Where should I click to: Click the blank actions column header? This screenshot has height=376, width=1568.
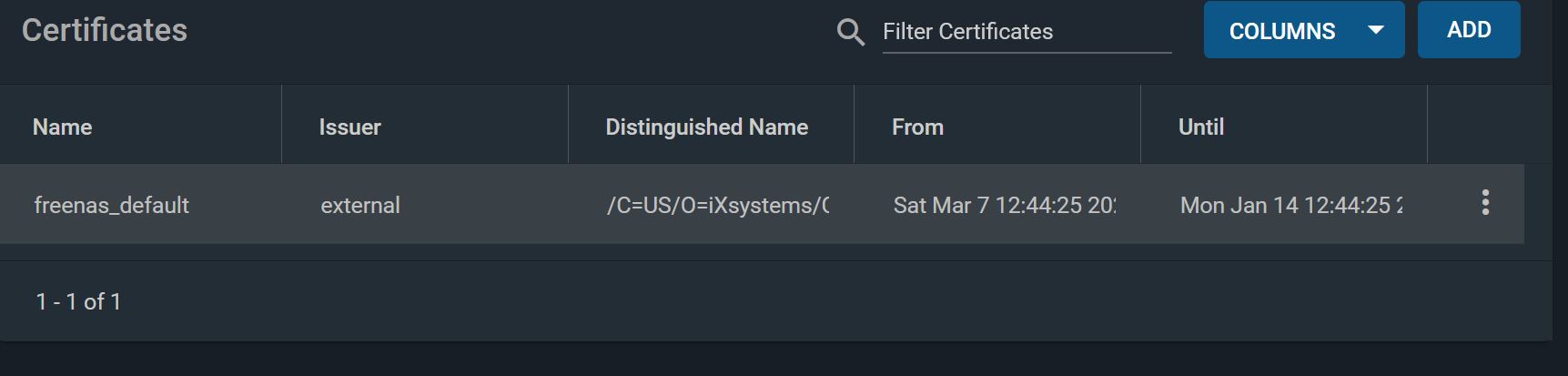[x=1489, y=125]
